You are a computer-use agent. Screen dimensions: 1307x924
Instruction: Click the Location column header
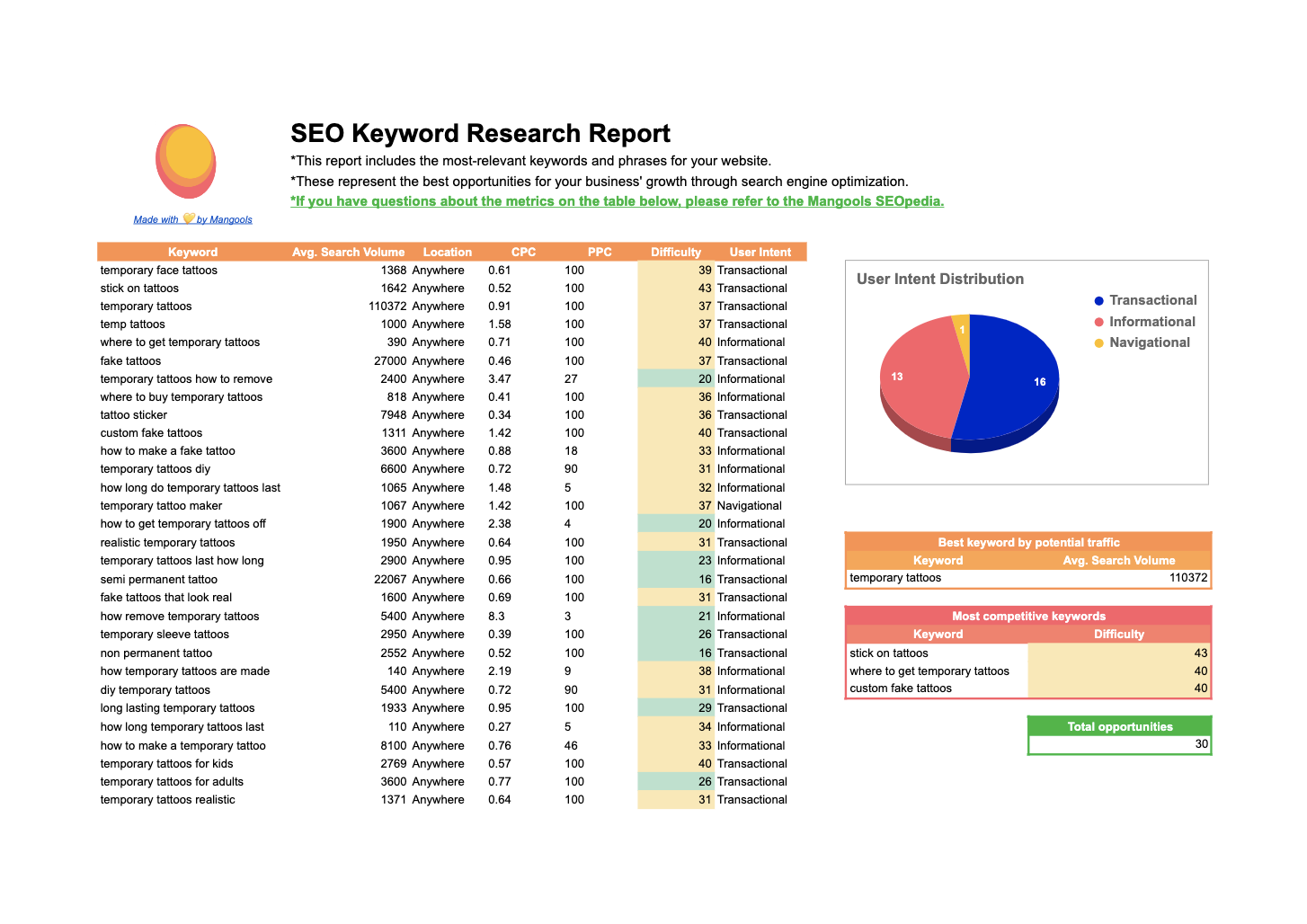pyautogui.click(x=448, y=253)
